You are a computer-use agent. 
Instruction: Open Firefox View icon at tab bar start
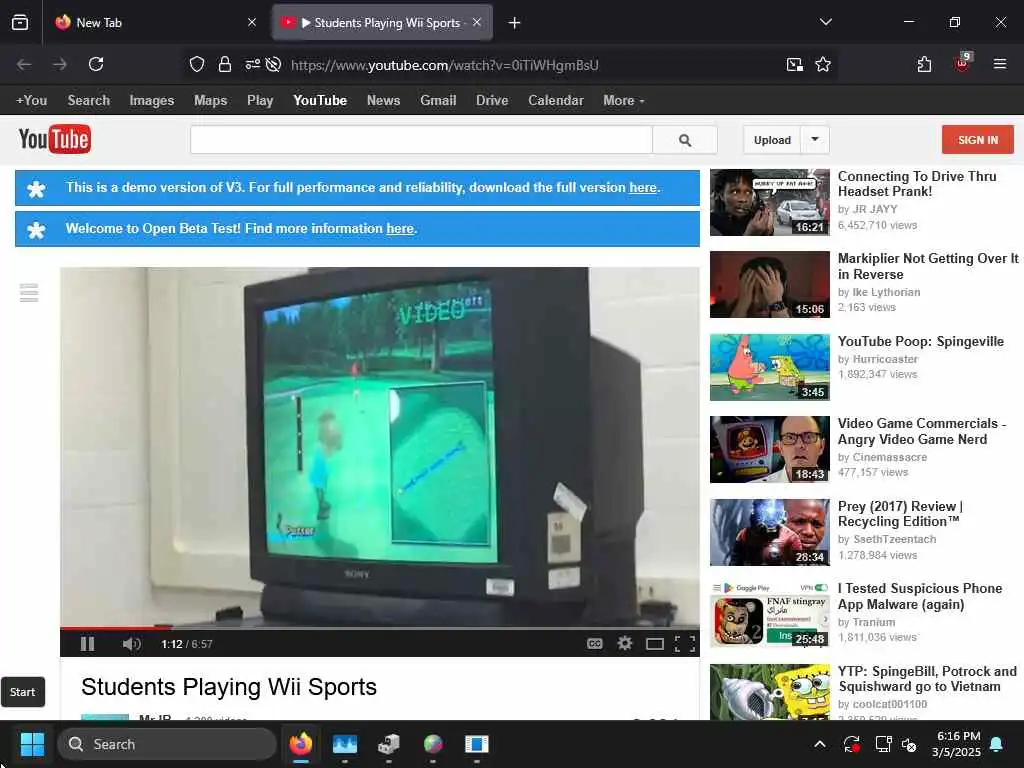click(x=20, y=23)
